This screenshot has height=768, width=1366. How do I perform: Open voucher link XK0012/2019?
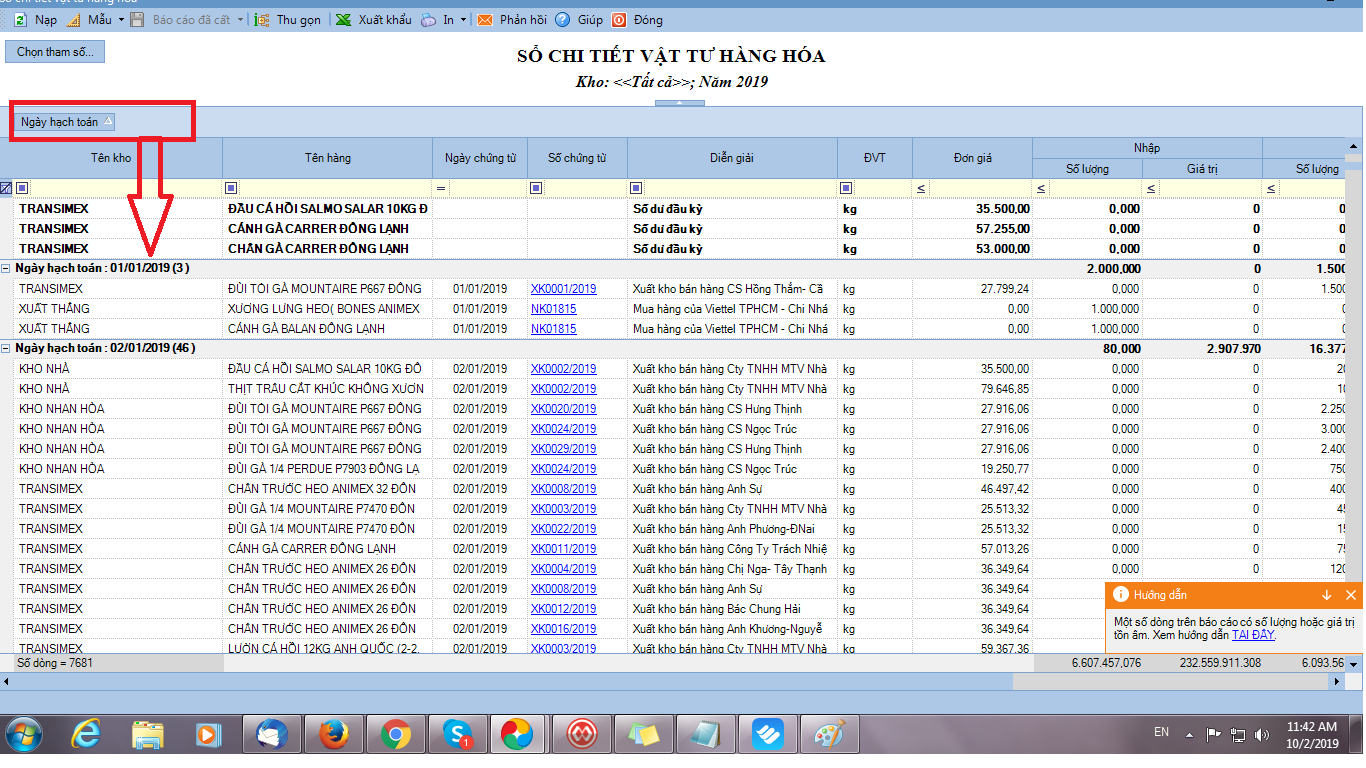pos(563,608)
